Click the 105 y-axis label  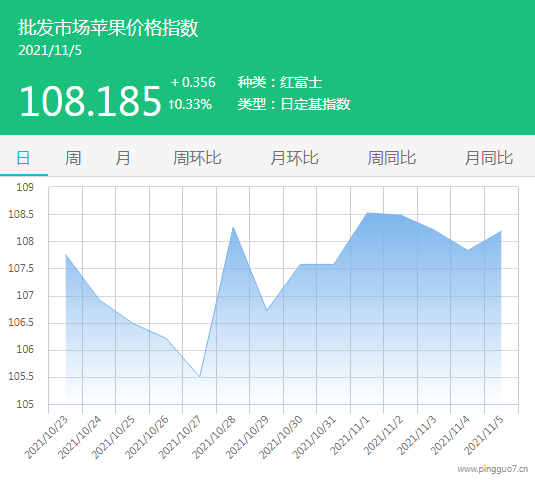[x=25, y=404]
